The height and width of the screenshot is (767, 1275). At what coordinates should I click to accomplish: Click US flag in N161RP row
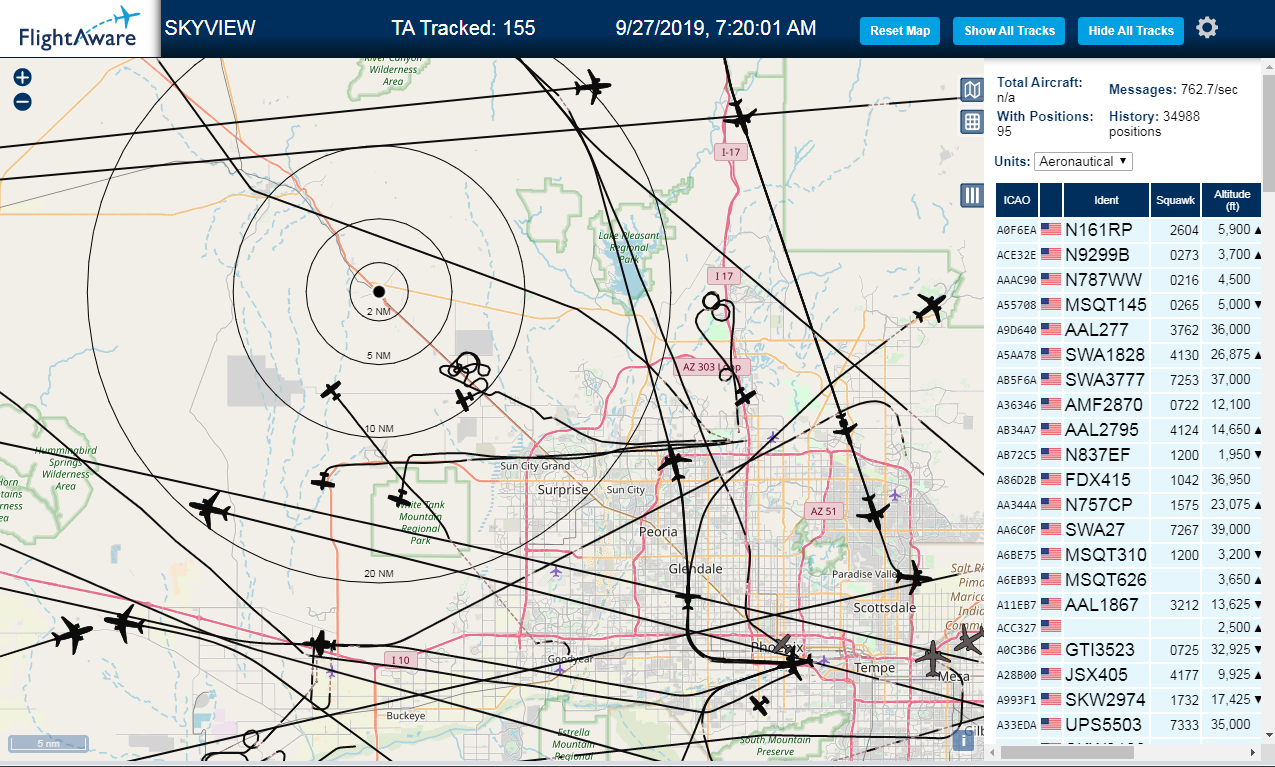point(1051,229)
